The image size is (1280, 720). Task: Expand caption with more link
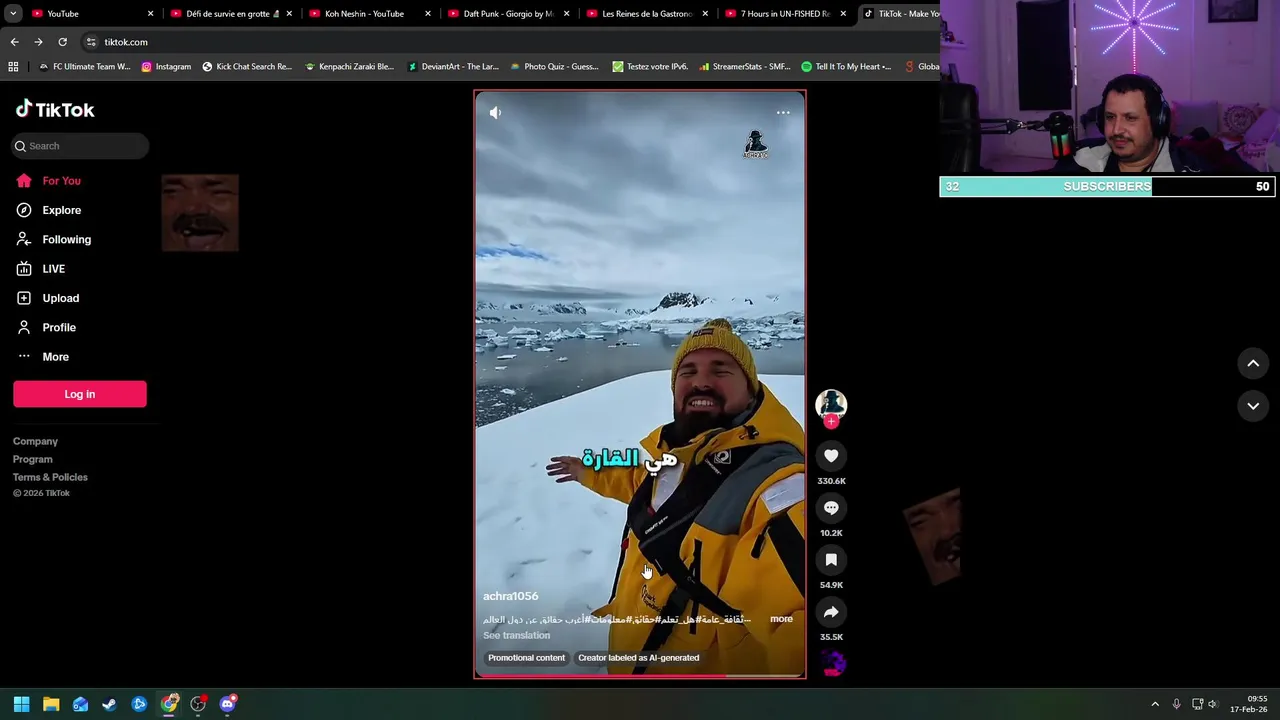(781, 619)
